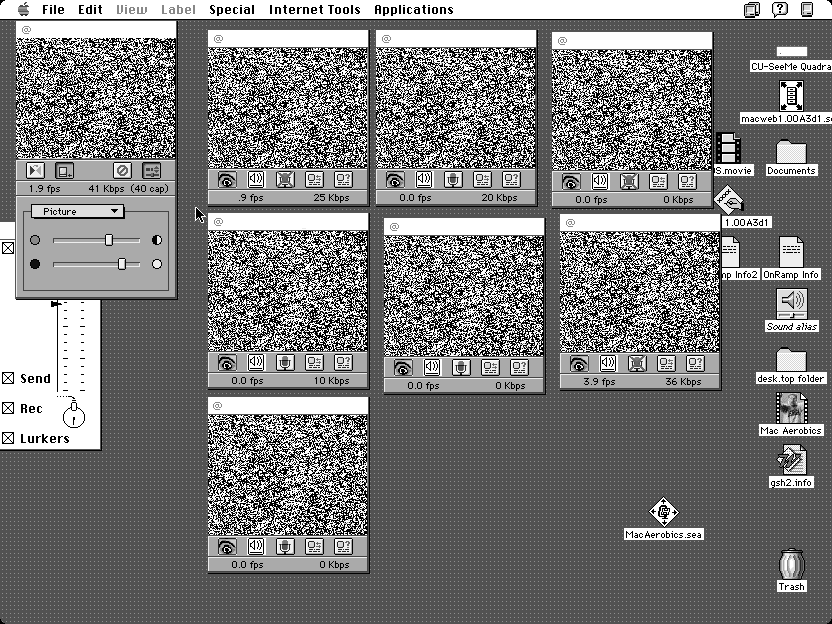Open the Special menu
832x624 pixels.
[231, 10]
